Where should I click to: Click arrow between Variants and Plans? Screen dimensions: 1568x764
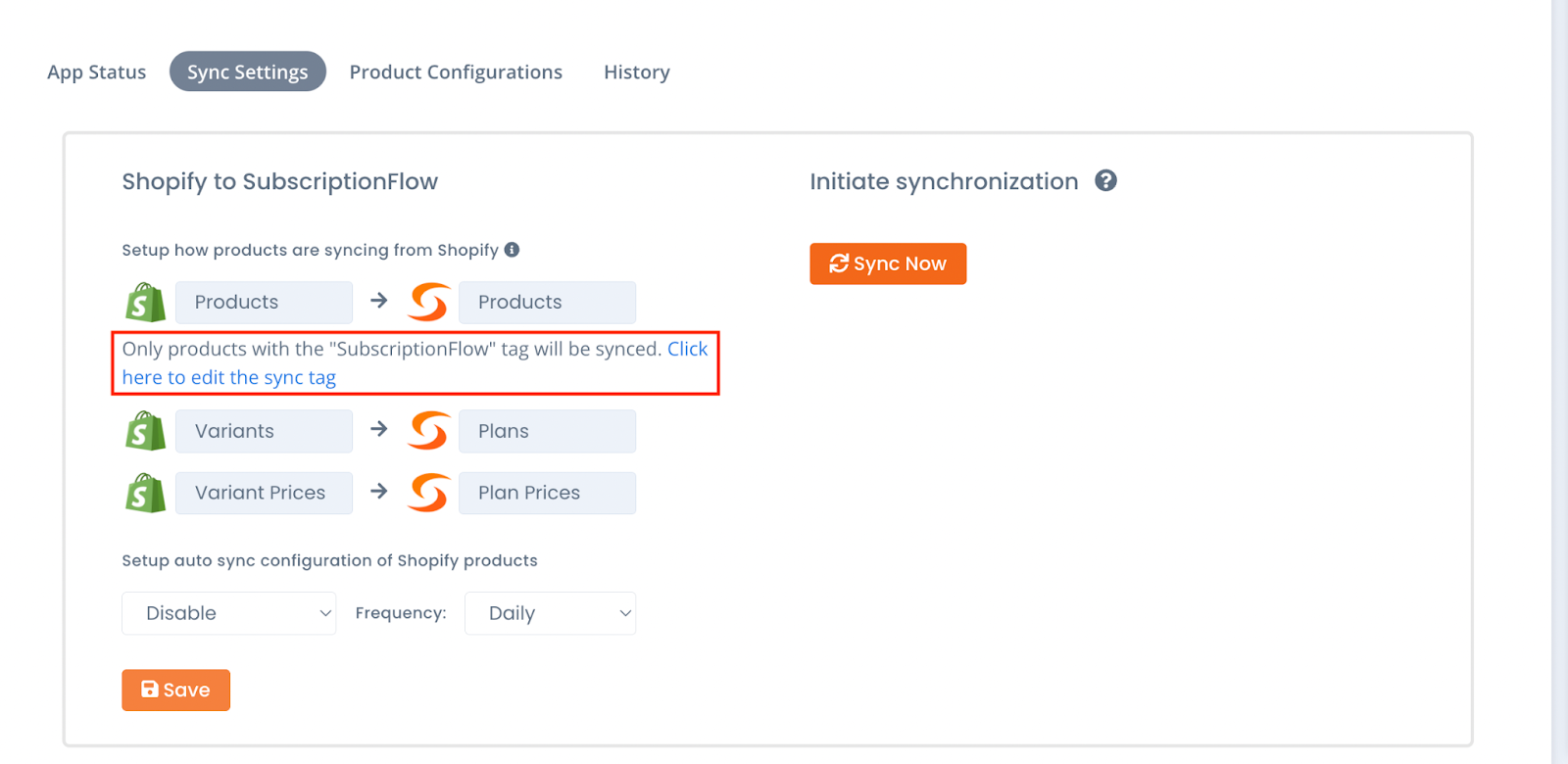point(379,429)
